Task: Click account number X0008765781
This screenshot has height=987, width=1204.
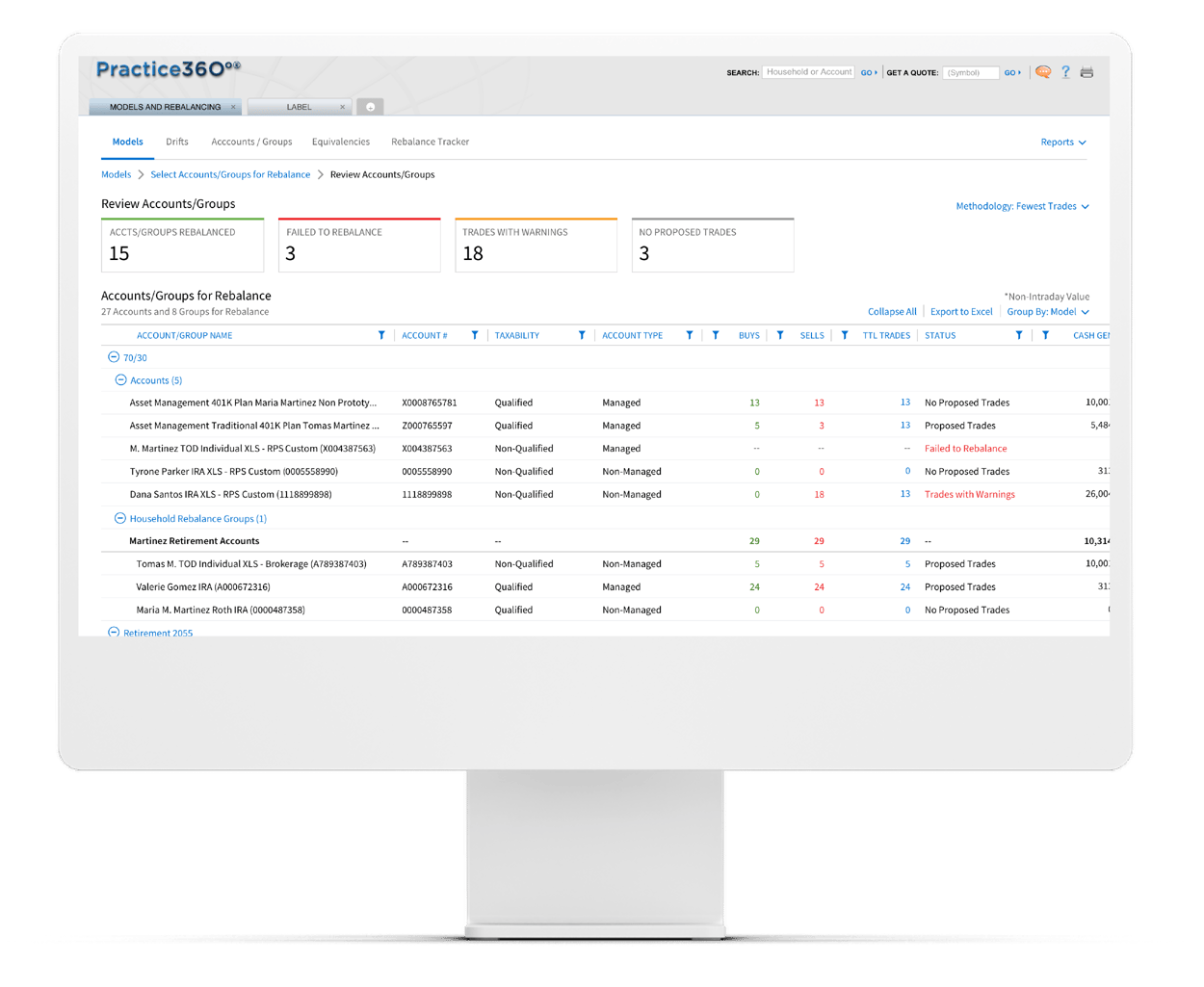Action: tap(430, 403)
